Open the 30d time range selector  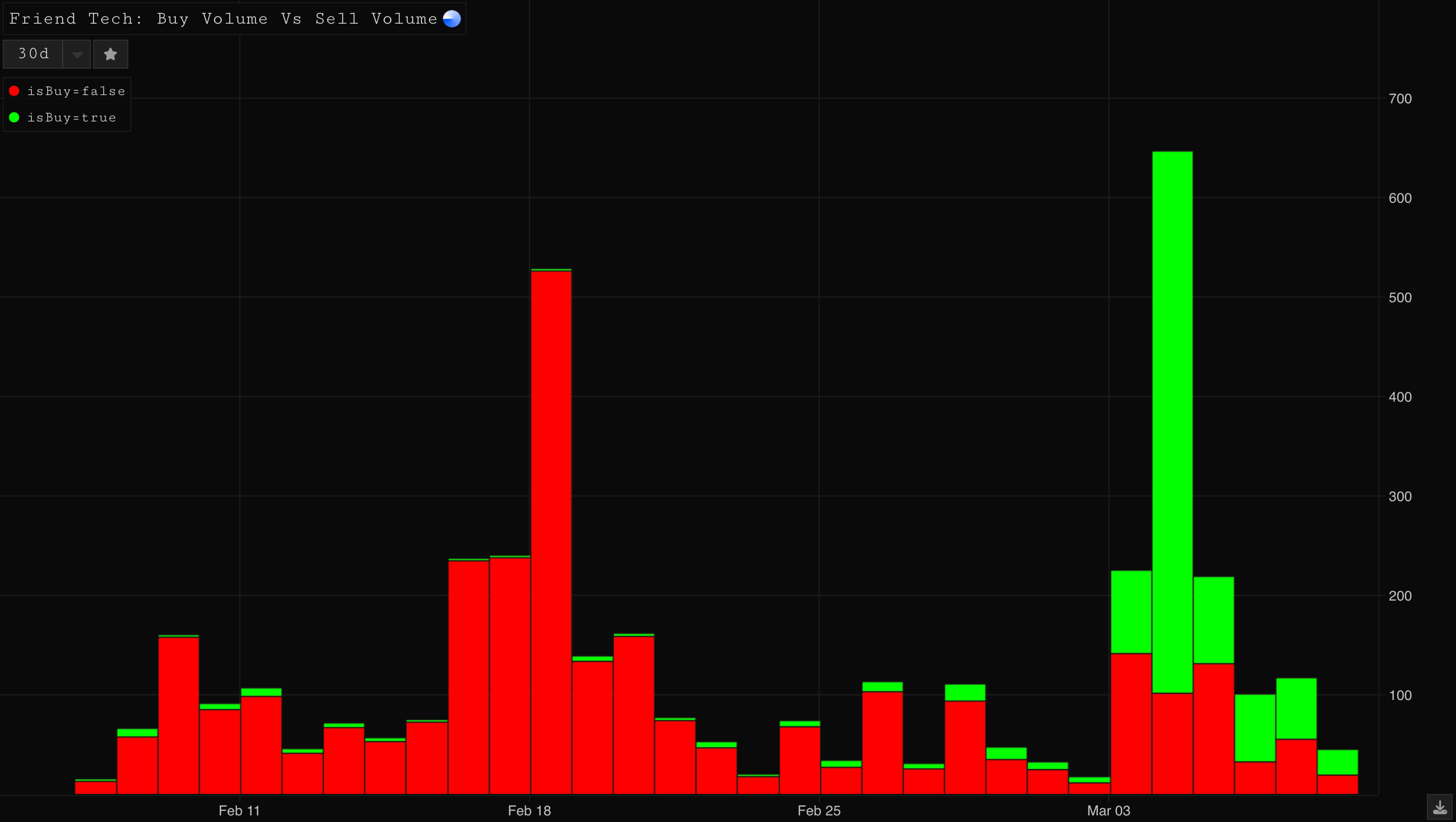34,54
